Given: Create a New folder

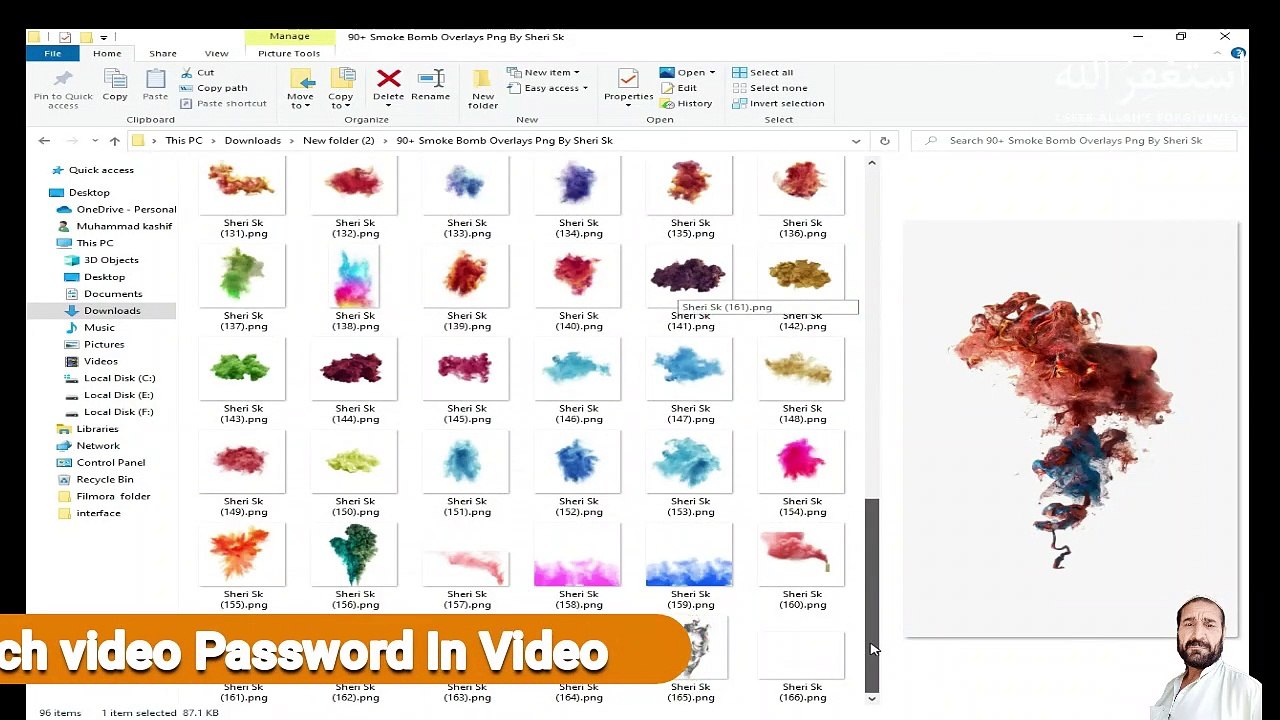Looking at the screenshot, I should point(482,88).
